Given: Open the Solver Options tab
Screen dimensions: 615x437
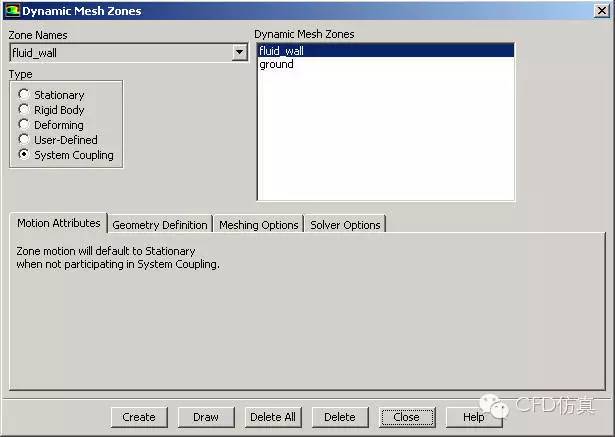Looking at the screenshot, I should [345, 225].
